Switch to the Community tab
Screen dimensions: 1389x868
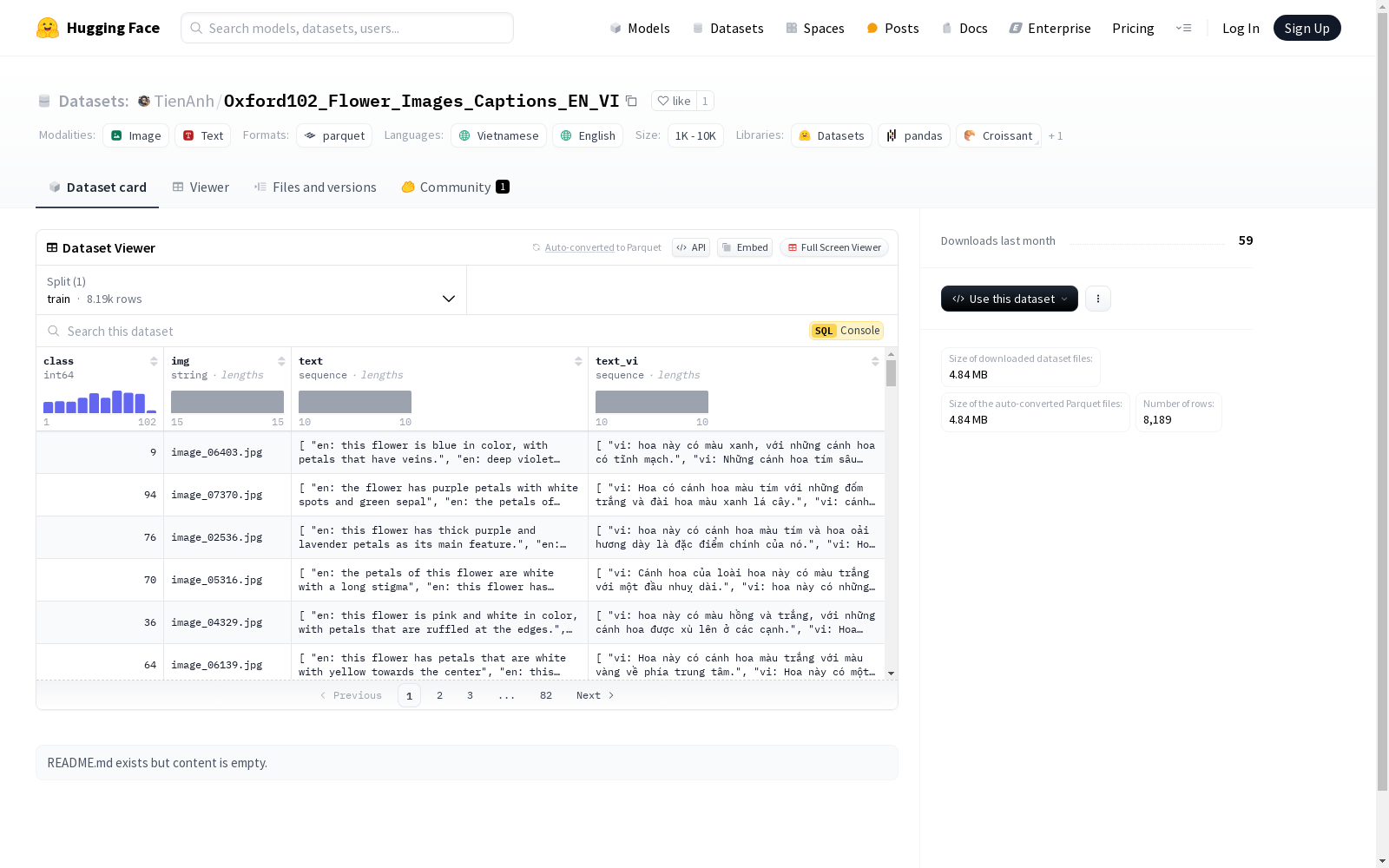pos(455,187)
